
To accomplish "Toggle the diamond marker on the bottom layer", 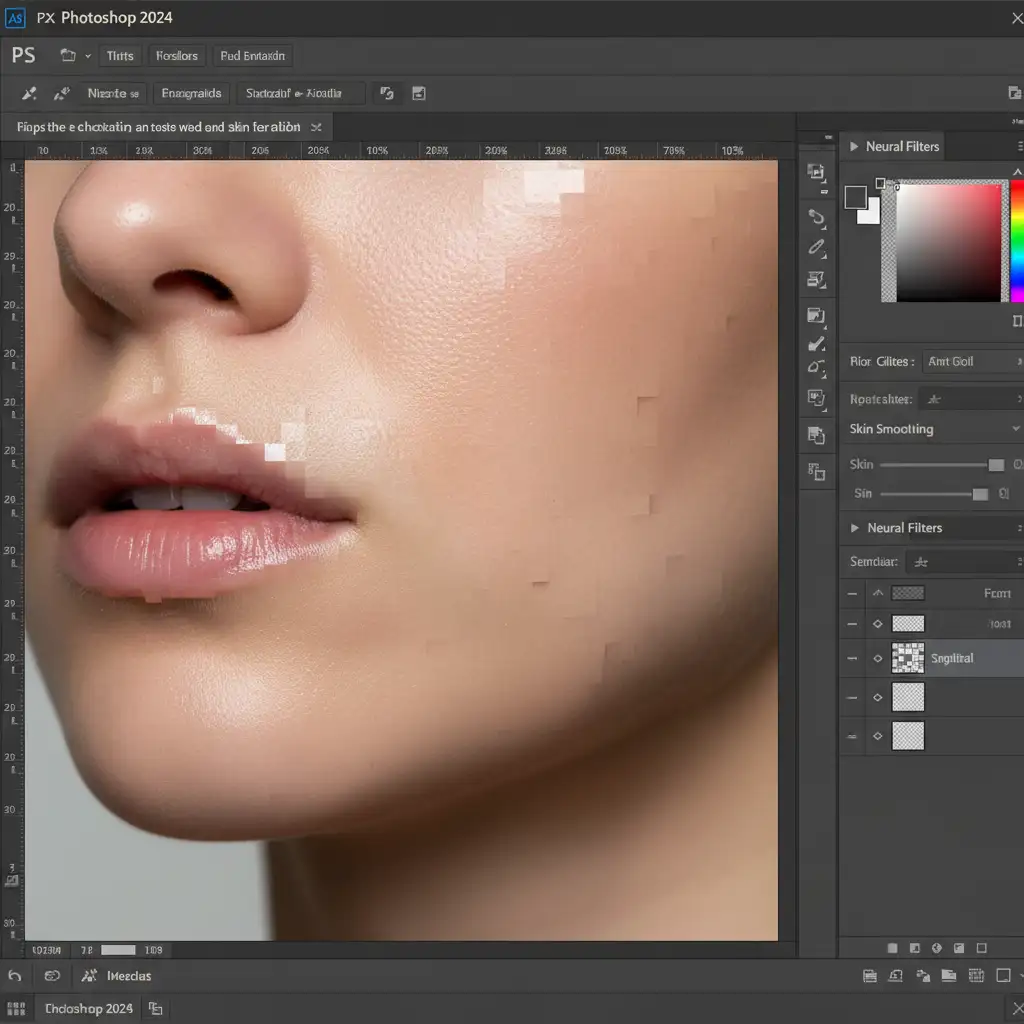I will tap(878, 736).
